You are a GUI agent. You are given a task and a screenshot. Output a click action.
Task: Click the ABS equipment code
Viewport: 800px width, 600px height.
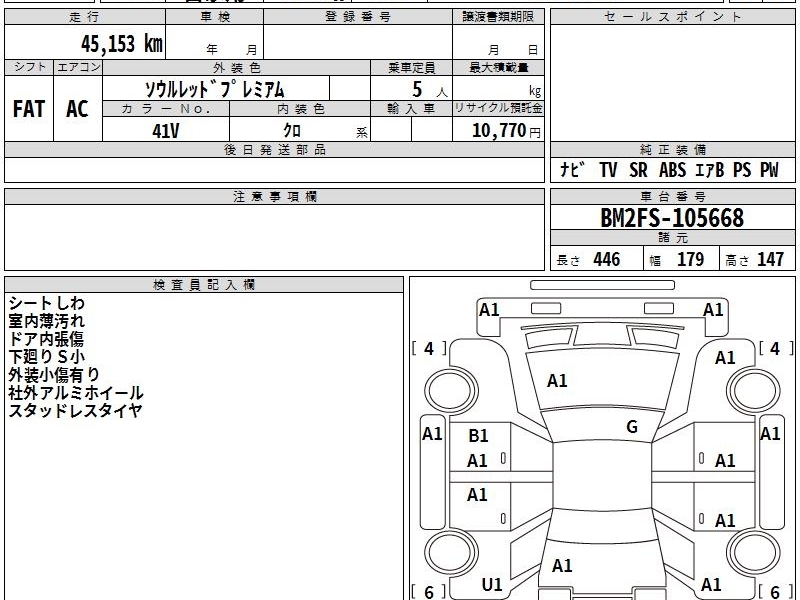(672, 170)
